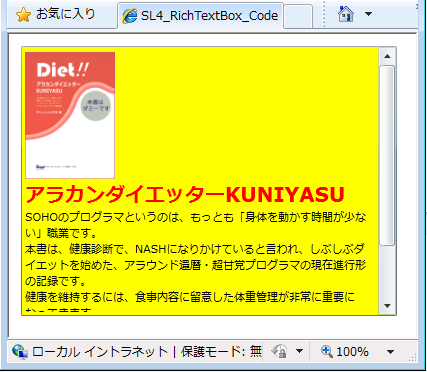Expand the zoom level dropdown arrow
427x372 pixels.
(390, 352)
